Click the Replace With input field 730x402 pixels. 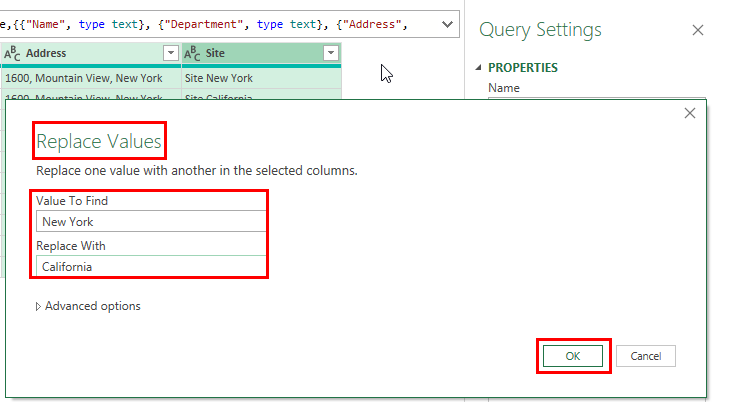[151, 266]
